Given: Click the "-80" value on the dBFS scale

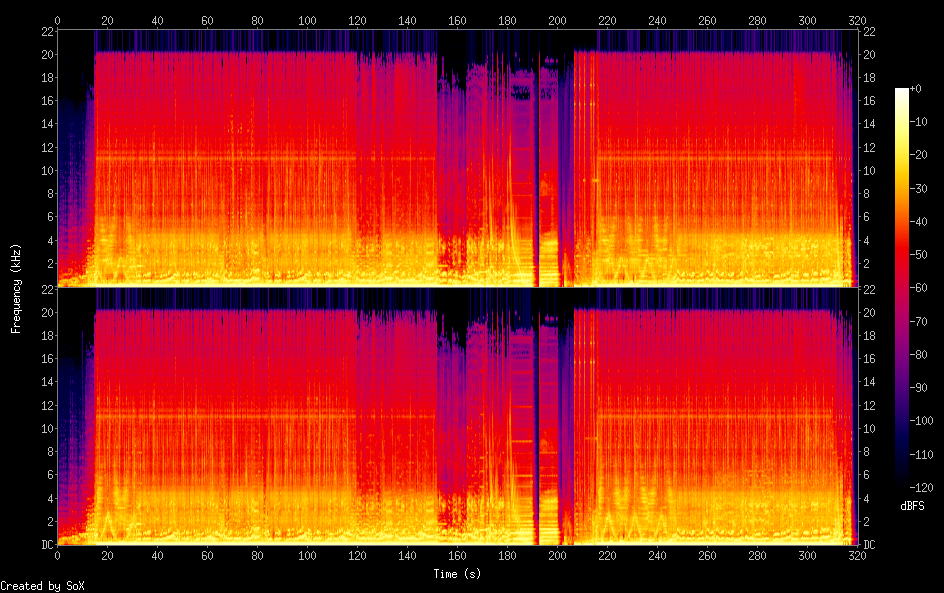Looking at the screenshot, I should (918, 355).
